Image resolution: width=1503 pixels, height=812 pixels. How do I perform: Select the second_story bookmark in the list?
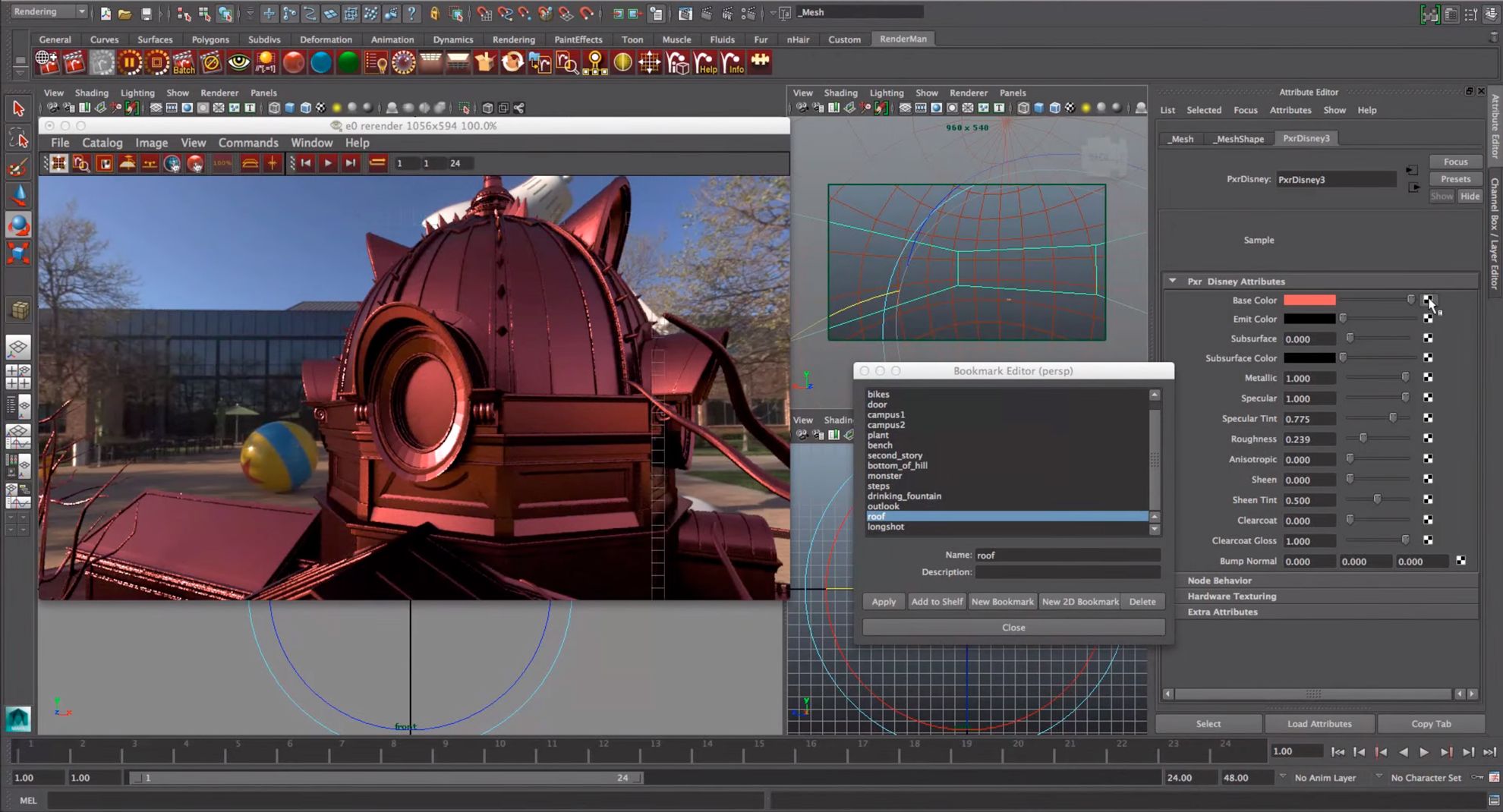[895, 455]
